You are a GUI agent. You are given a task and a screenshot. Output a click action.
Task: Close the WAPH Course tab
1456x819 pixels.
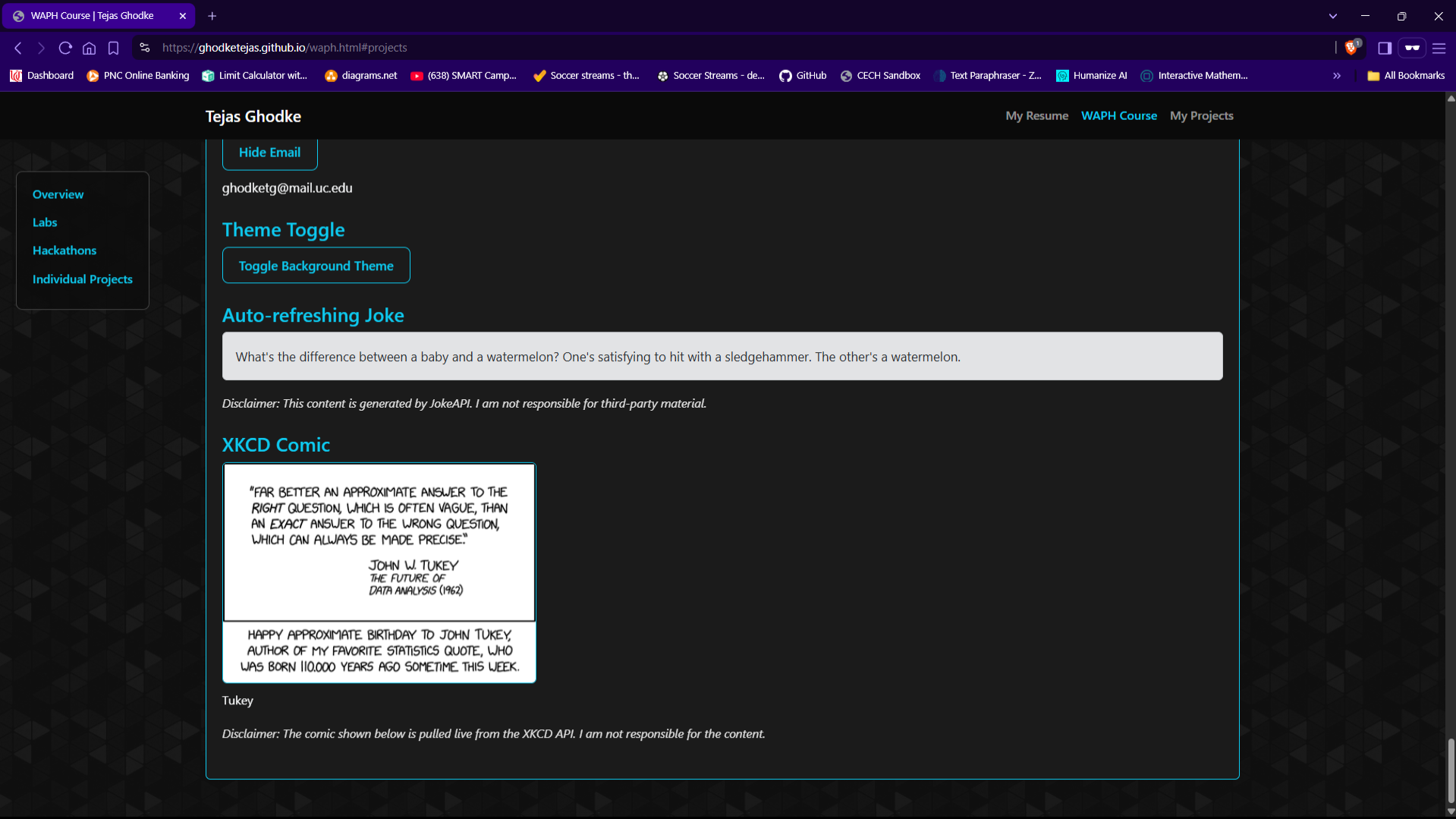(x=183, y=16)
